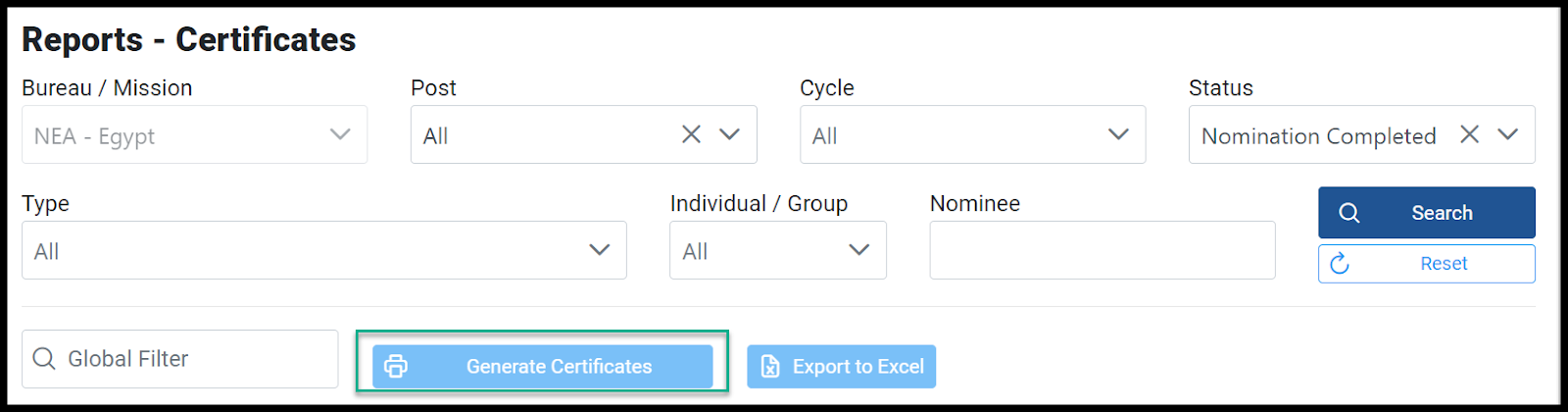Click the Global Filter magnifier icon

[44, 359]
